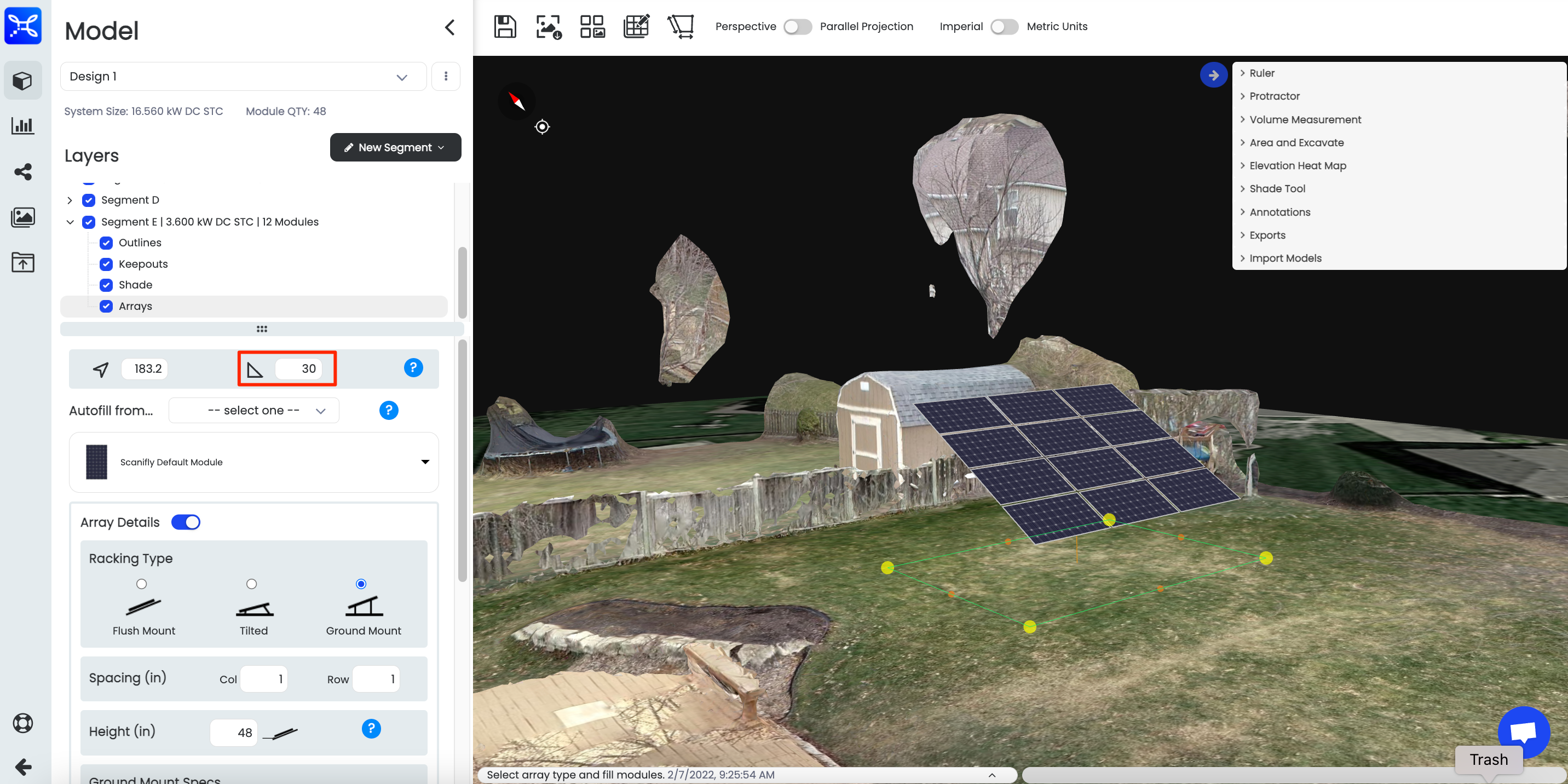
Task: Click the grid with image view icon
Action: 592,26
